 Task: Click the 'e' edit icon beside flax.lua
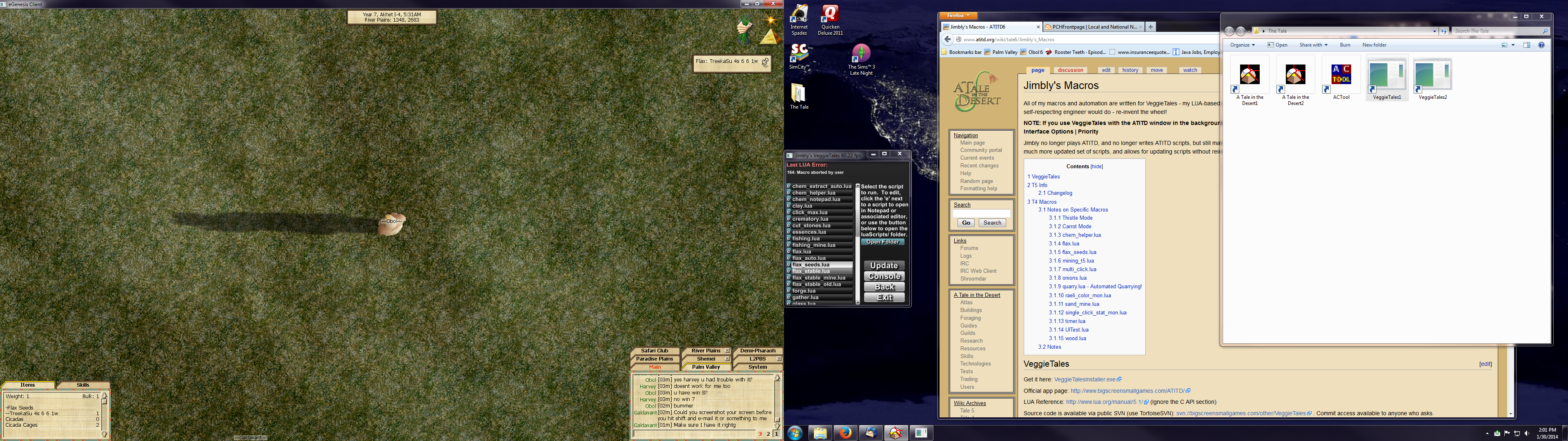[788, 252]
